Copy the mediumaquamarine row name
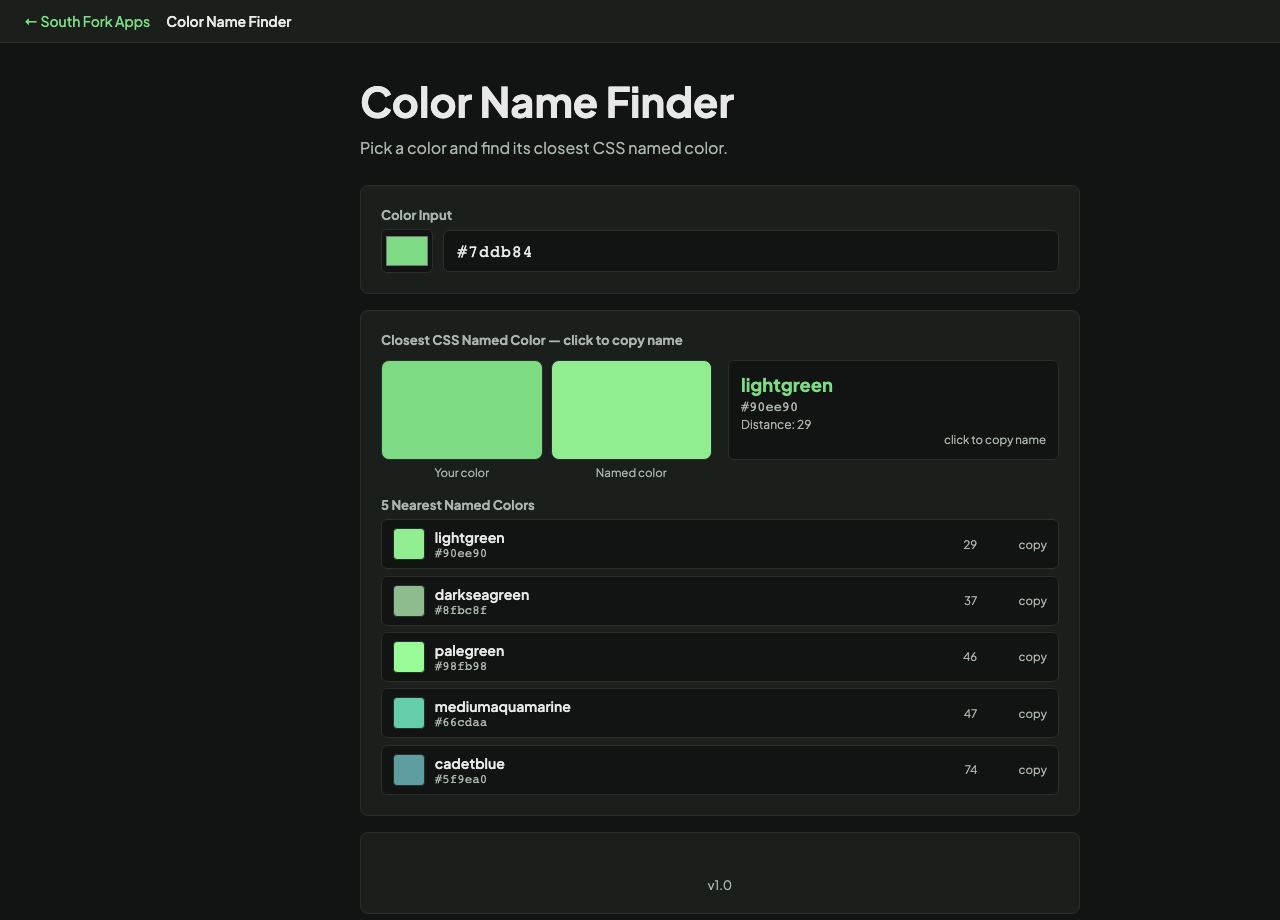Viewport: 1280px width, 920px height. point(1032,714)
